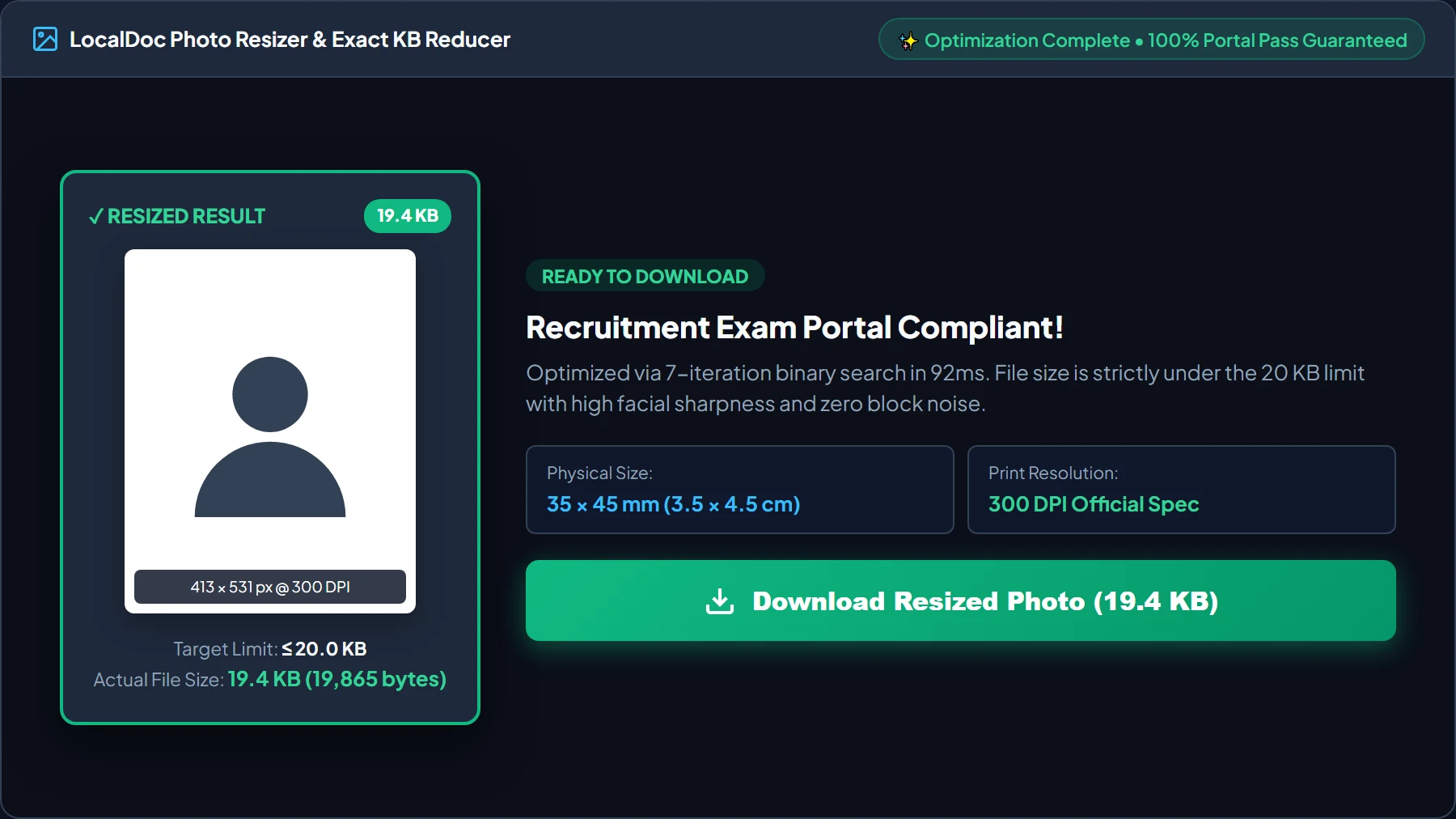Click Actual File Size 19,865 bytes text

270,679
